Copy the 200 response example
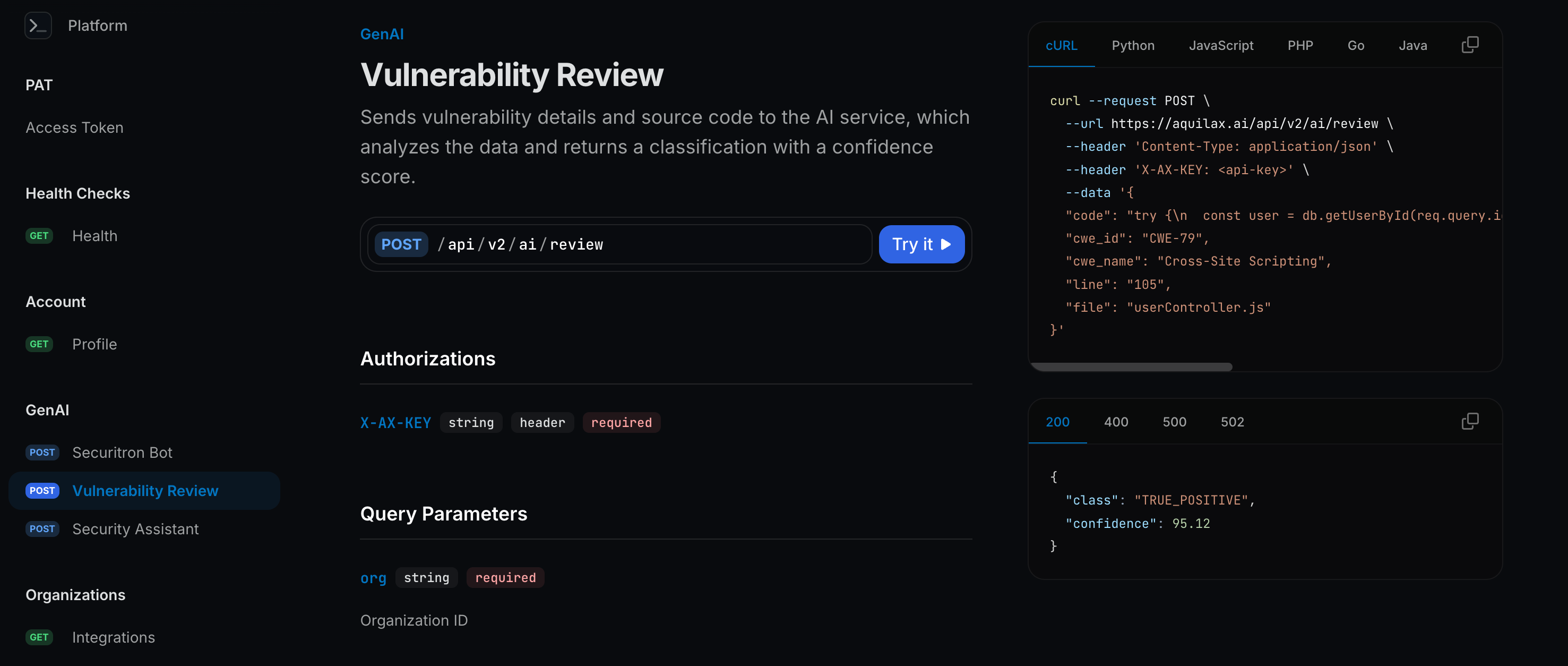This screenshot has height=666, width=1568. (x=1469, y=421)
